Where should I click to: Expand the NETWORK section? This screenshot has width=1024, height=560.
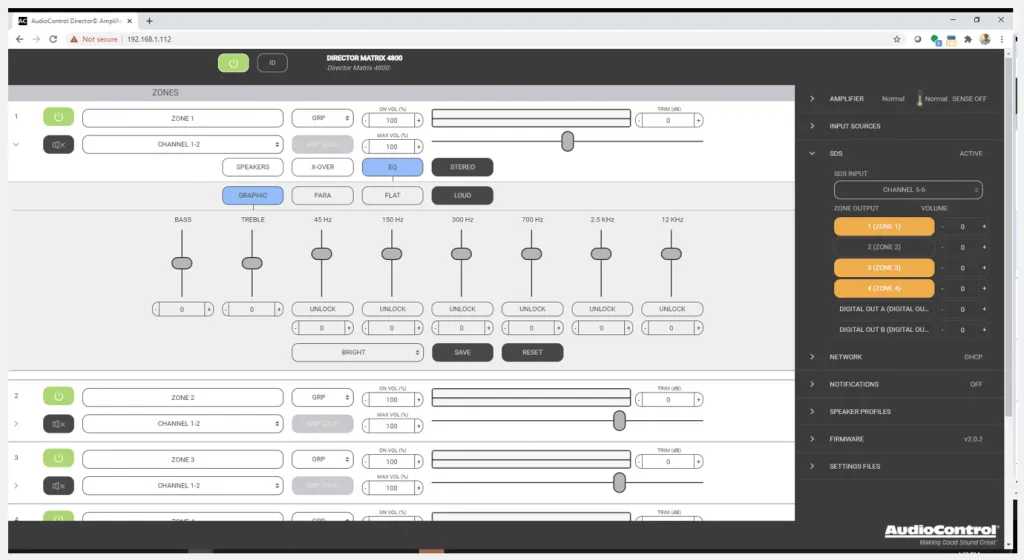tap(812, 357)
